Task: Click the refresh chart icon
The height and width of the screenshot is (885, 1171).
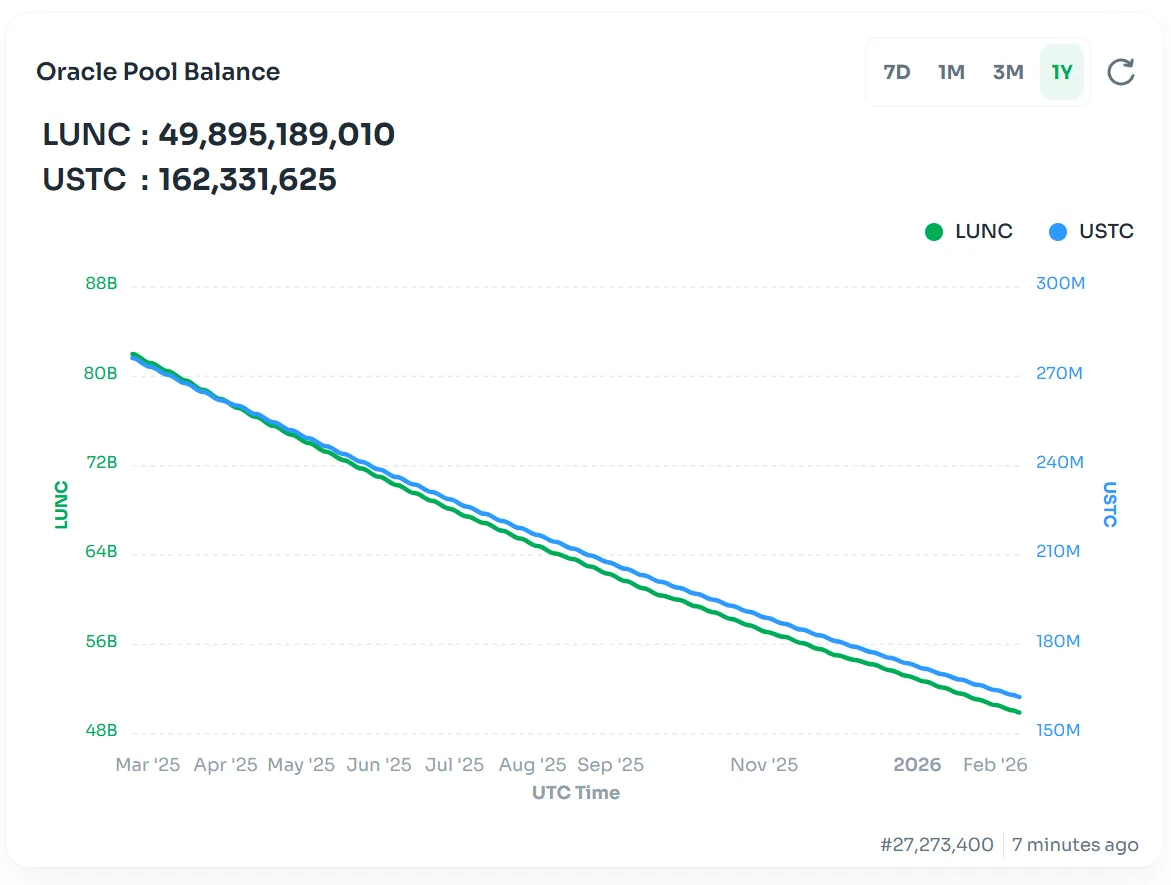Action: (x=1121, y=72)
